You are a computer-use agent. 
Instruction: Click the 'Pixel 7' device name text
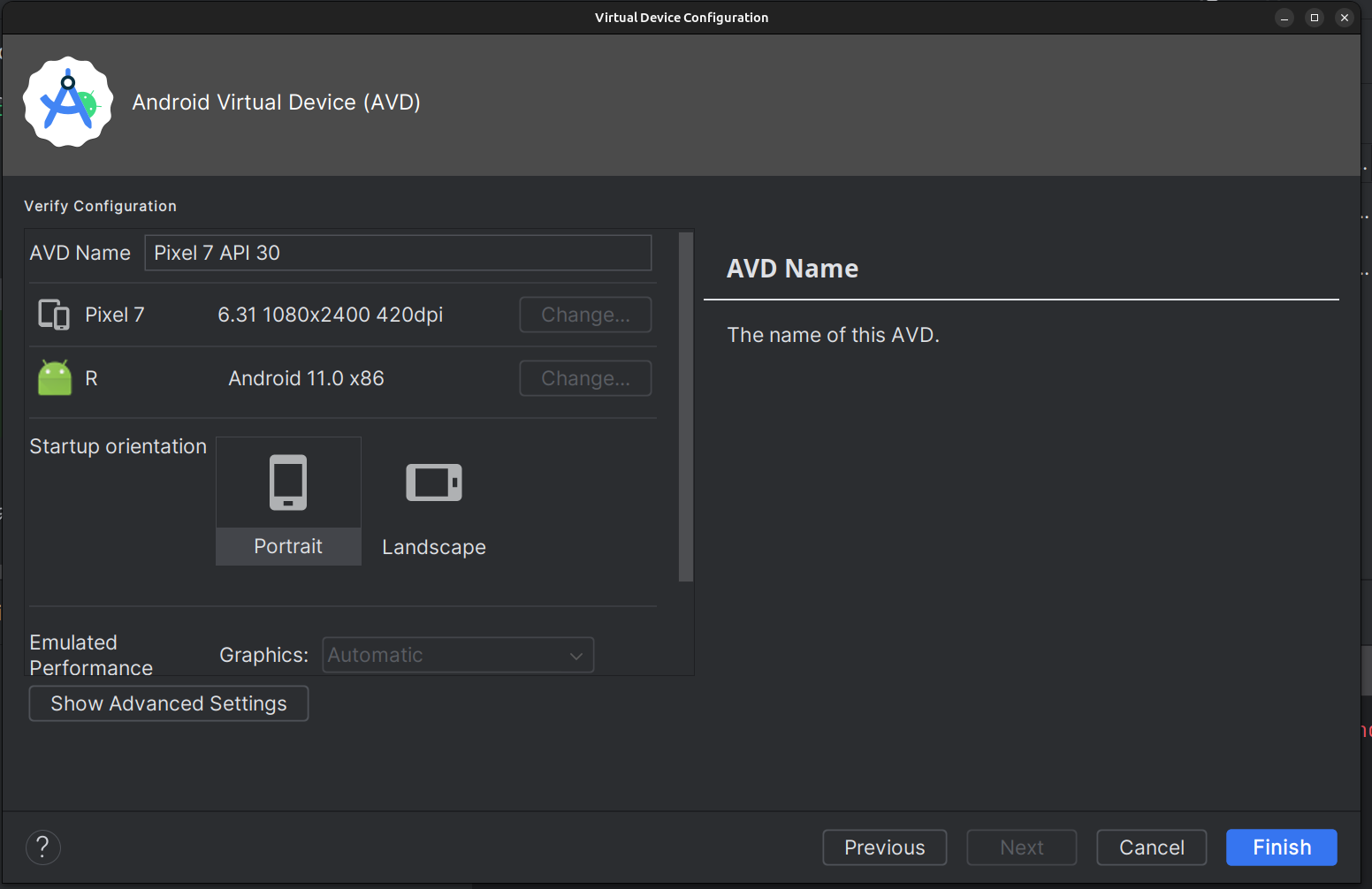(x=115, y=315)
